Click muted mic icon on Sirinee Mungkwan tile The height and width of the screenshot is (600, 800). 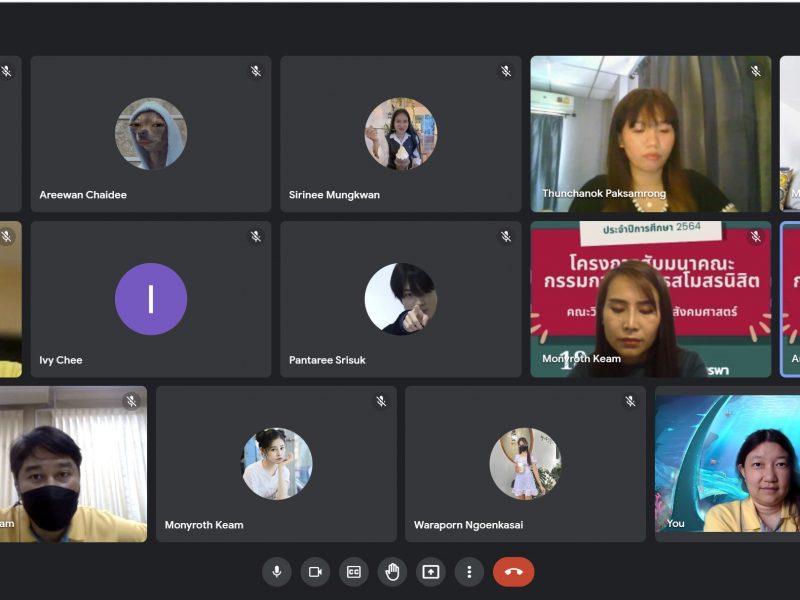[506, 71]
